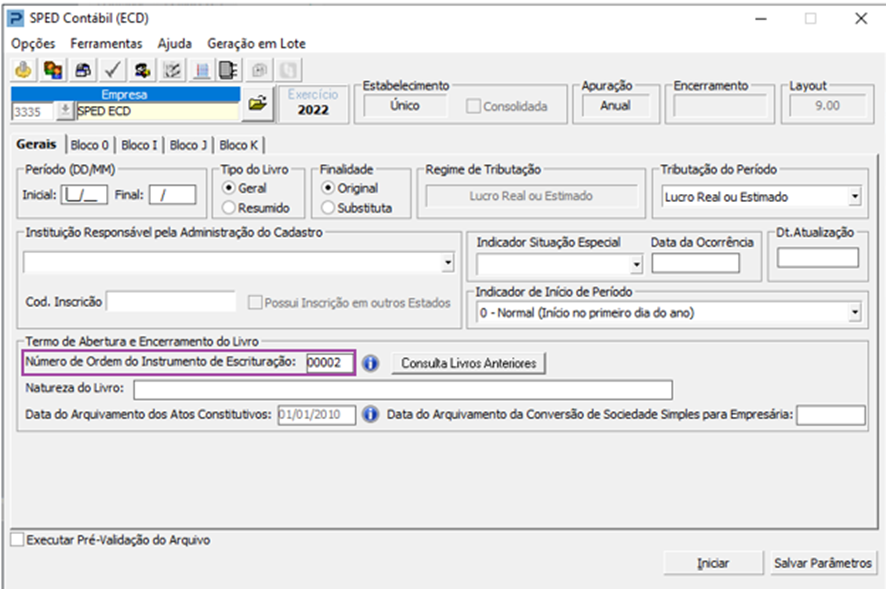Click the empty Encerramento field
This screenshot has width=886, height=589.
coord(720,106)
